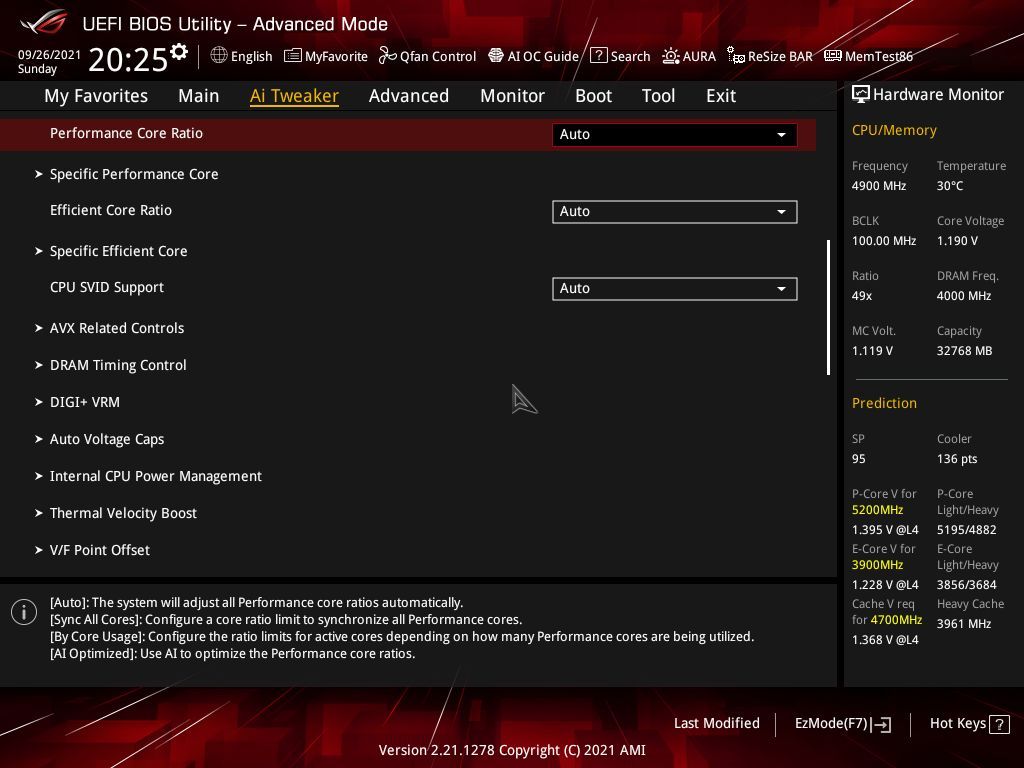Viewport: 1024px width, 768px height.
Task: Open AURA lighting icon
Action: coord(671,56)
